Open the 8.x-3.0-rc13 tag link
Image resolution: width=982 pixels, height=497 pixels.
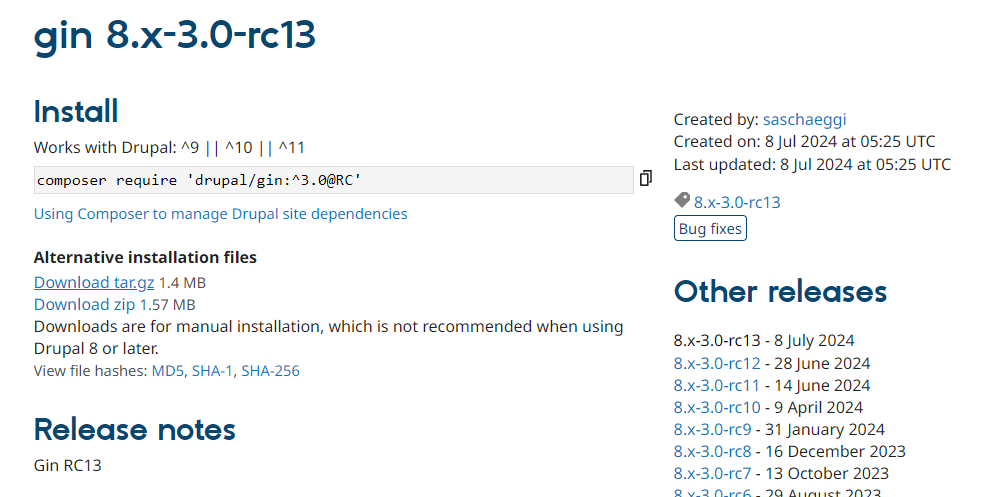click(x=737, y=203)
